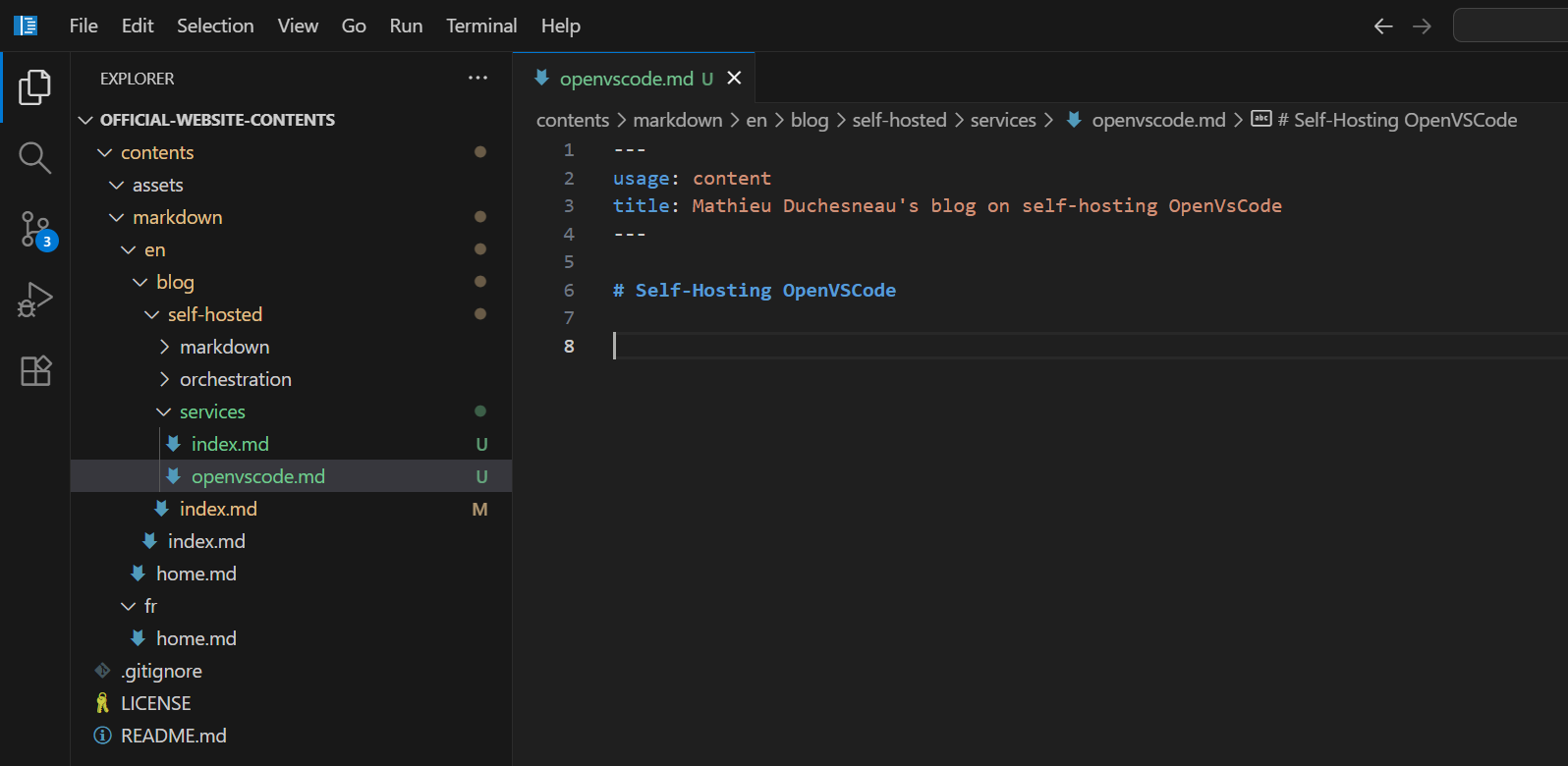
Task: Click breadcrumb '# Self-Hosting OpenVSCode' symbol
Action: tap(1397, 120)
